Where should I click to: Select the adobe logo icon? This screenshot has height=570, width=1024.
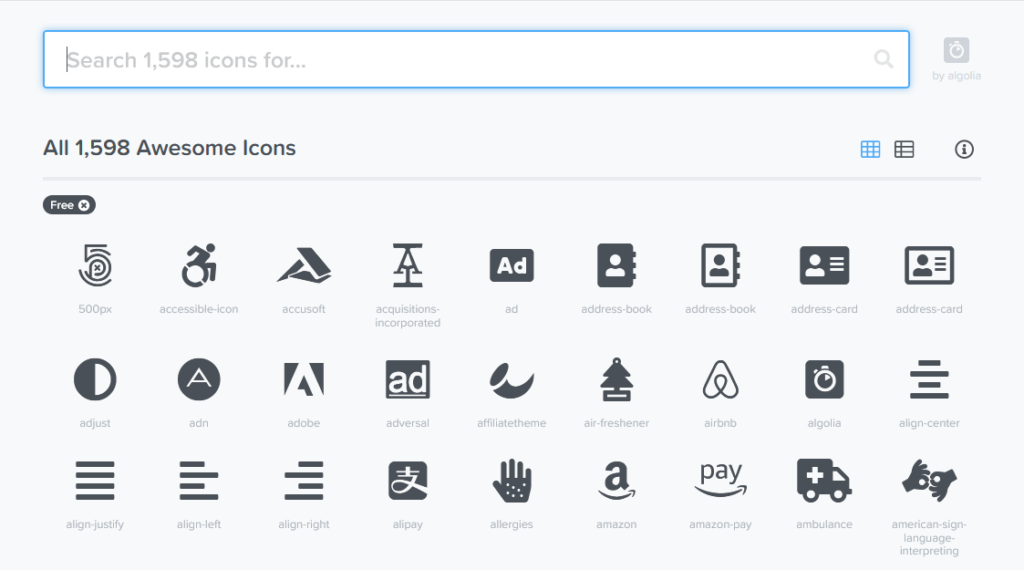coord(304,379)
